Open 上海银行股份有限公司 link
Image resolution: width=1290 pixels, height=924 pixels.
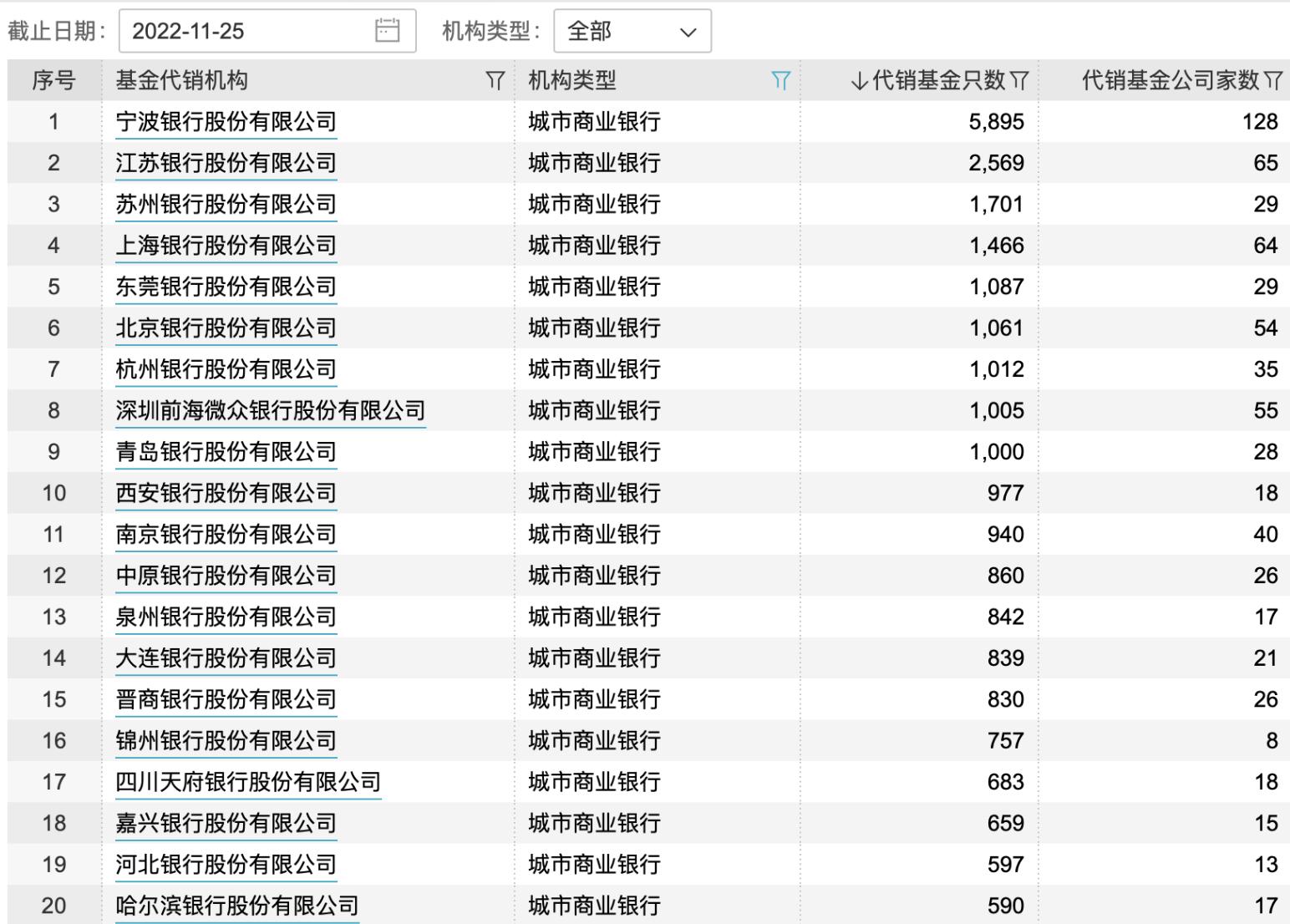[x=226, y=246]
